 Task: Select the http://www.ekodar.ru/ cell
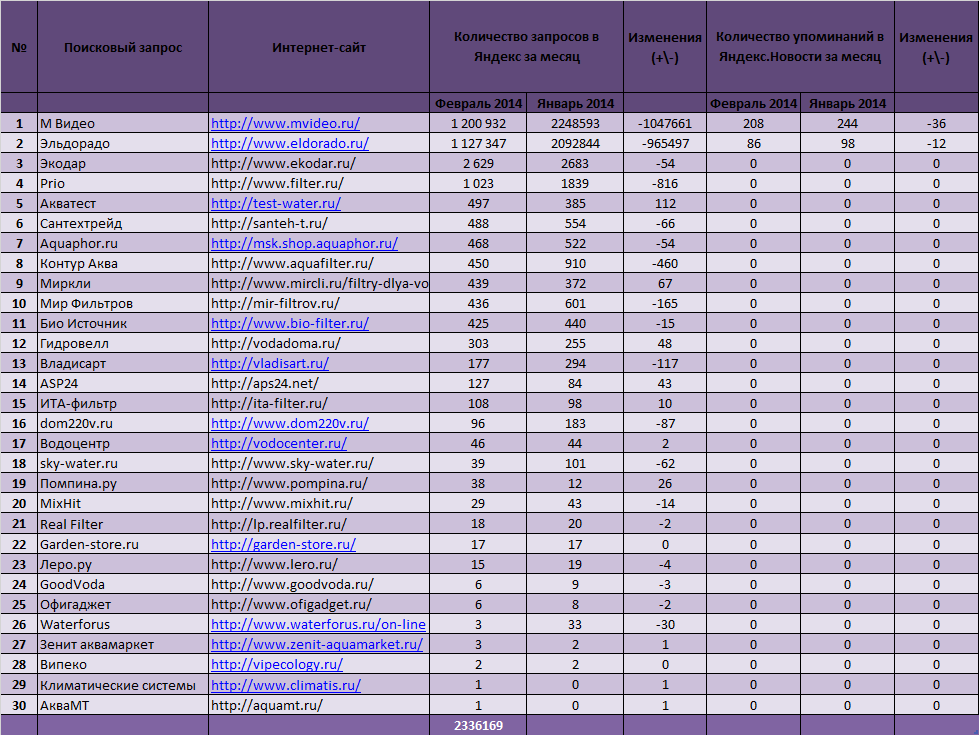tap(319, 164)
